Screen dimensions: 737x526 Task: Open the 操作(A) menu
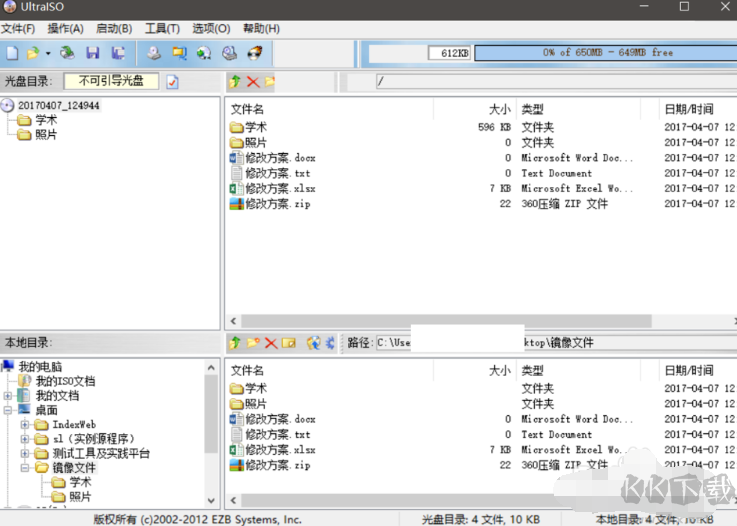coord(65,29)
